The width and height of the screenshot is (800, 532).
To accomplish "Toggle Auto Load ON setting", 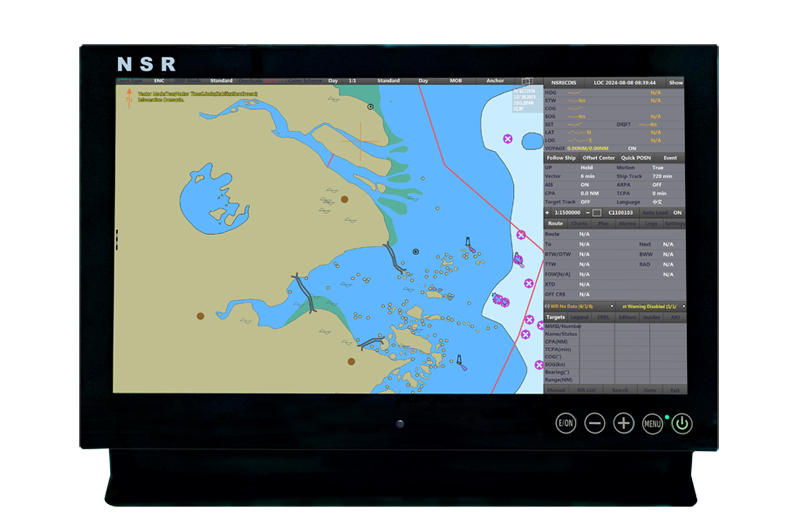I will [677, 213].
